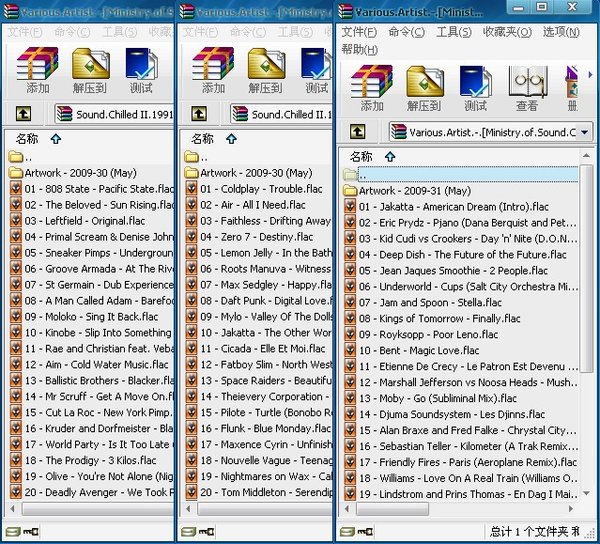
Task: Click the 名称 sort arrow in rightmost window
Action: [x=390, y=157]
